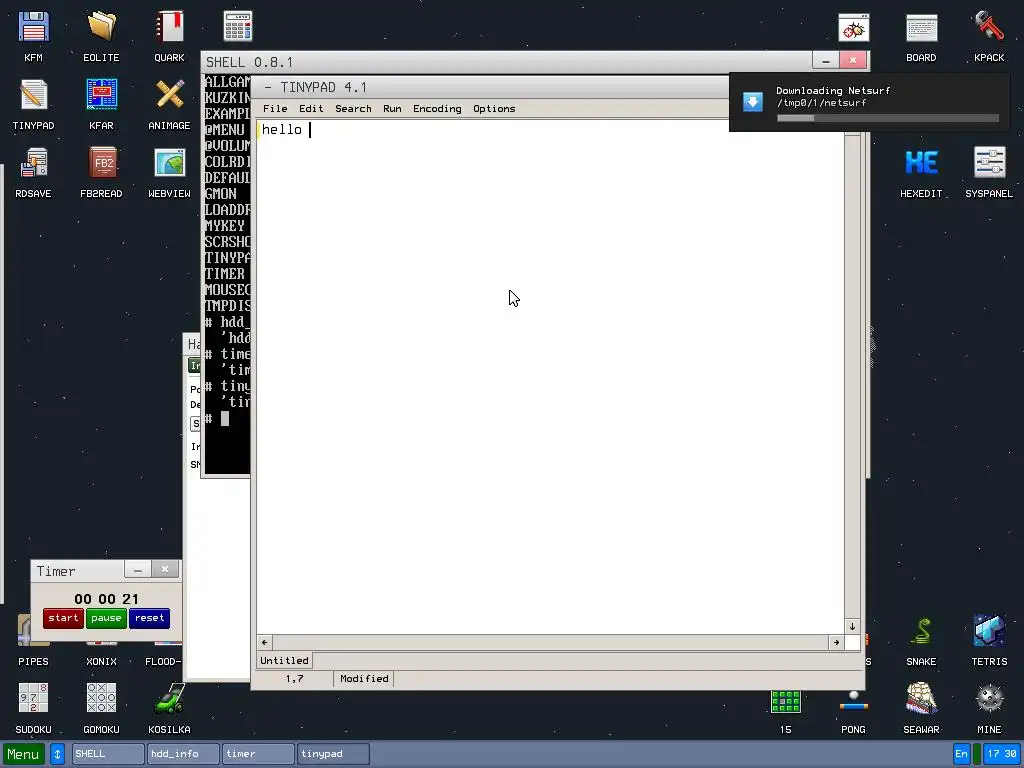Switch to timer in the taskbar
1024x768 pixels.
pyautogui.click(x=258, y=754)
